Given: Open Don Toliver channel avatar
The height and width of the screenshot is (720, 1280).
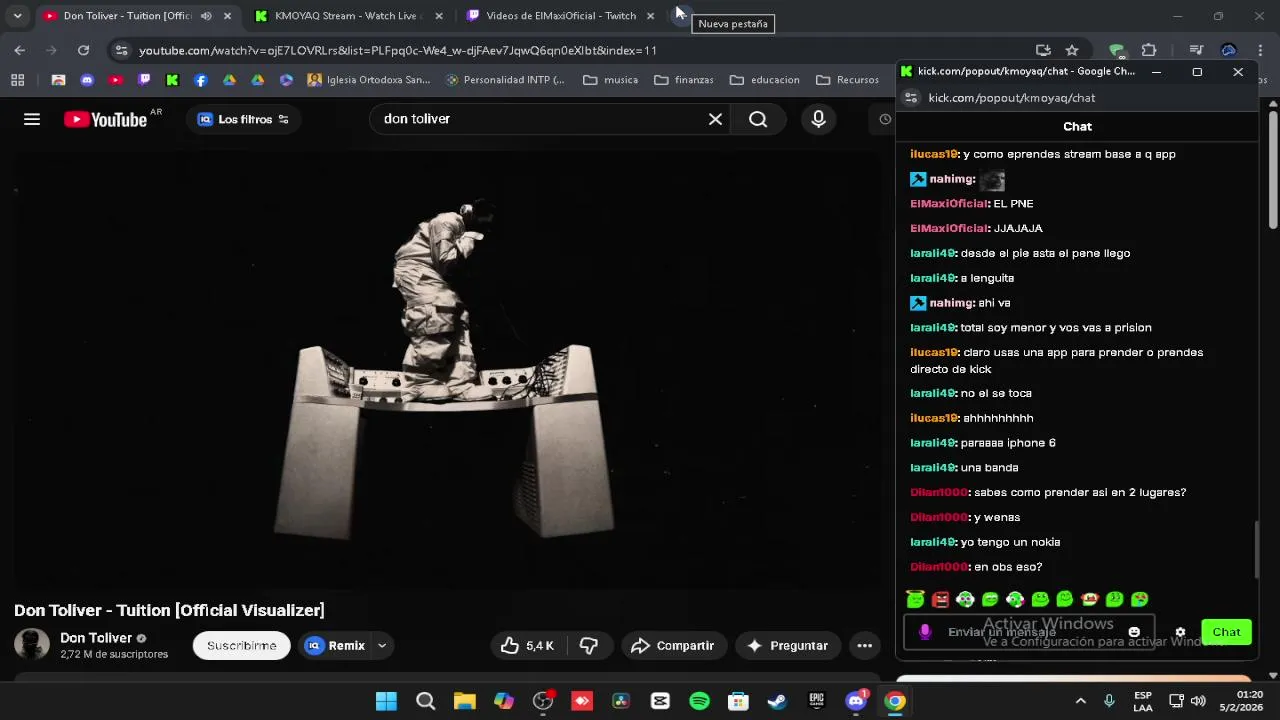Looking at the screenshot, I should (31, 645).
